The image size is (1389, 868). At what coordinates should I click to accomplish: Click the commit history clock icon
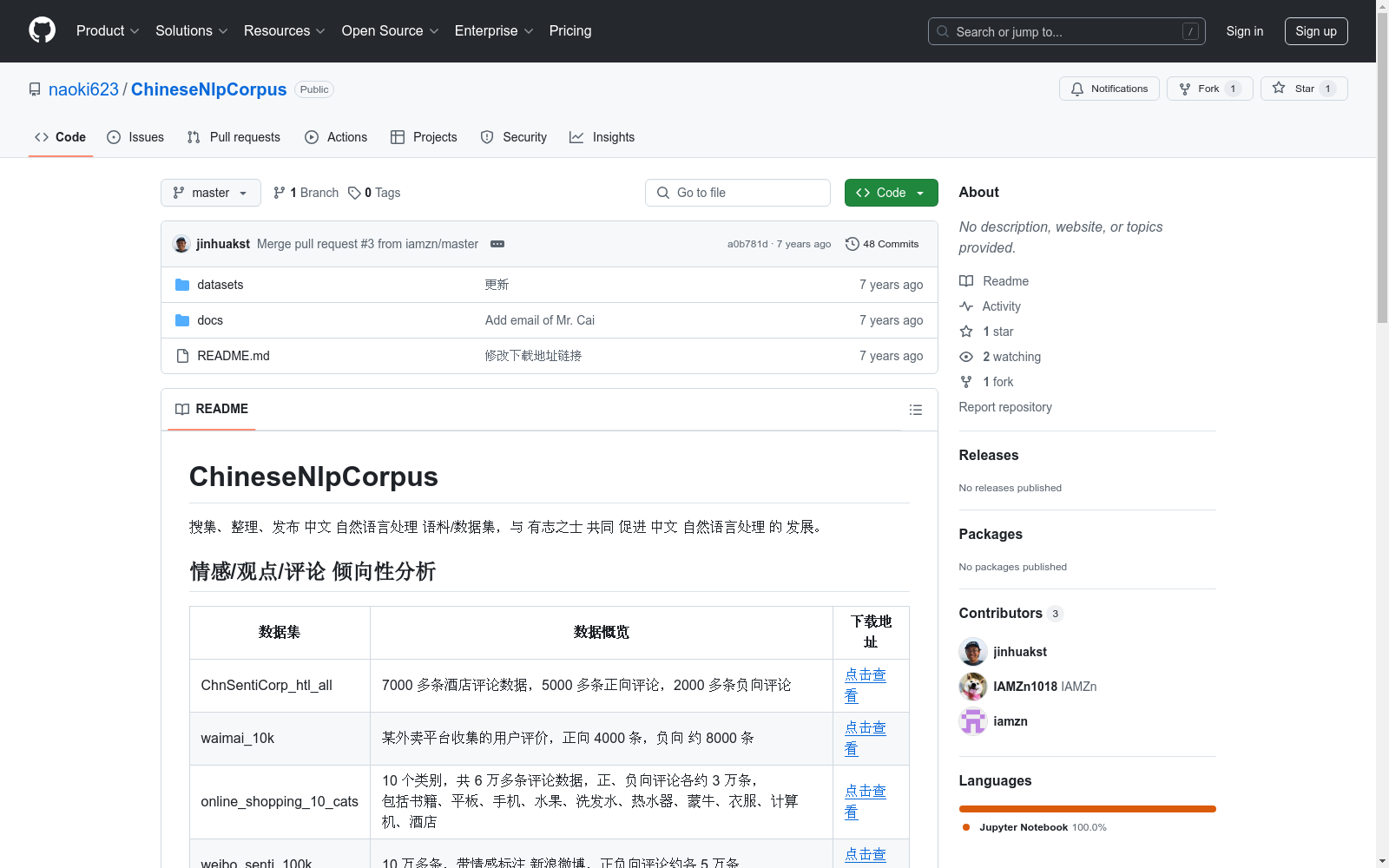coord(852,244)
